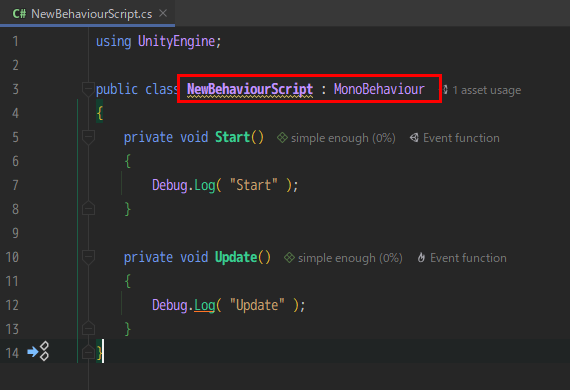Viewport: 570px width, 390px height.
Task: Click the "Start" string literal on line 7
Action: [254, 185]
